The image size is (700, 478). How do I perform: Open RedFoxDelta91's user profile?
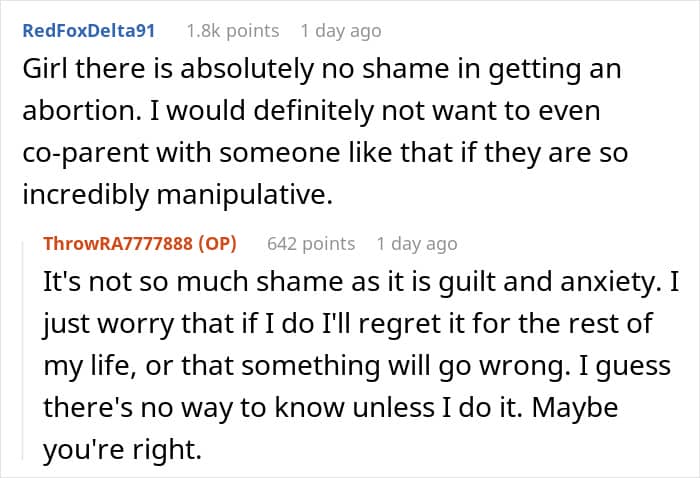pyautogui.click(x=88, y=31)
